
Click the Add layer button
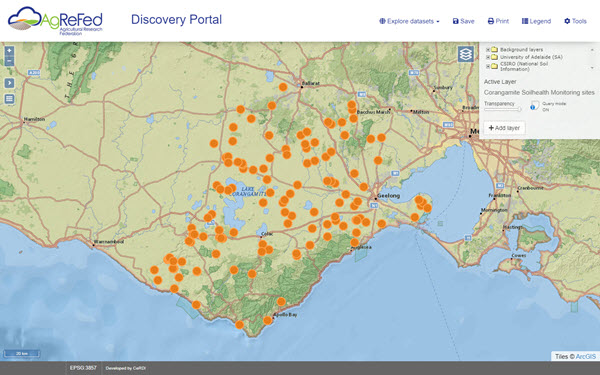[x=504, y=128]
